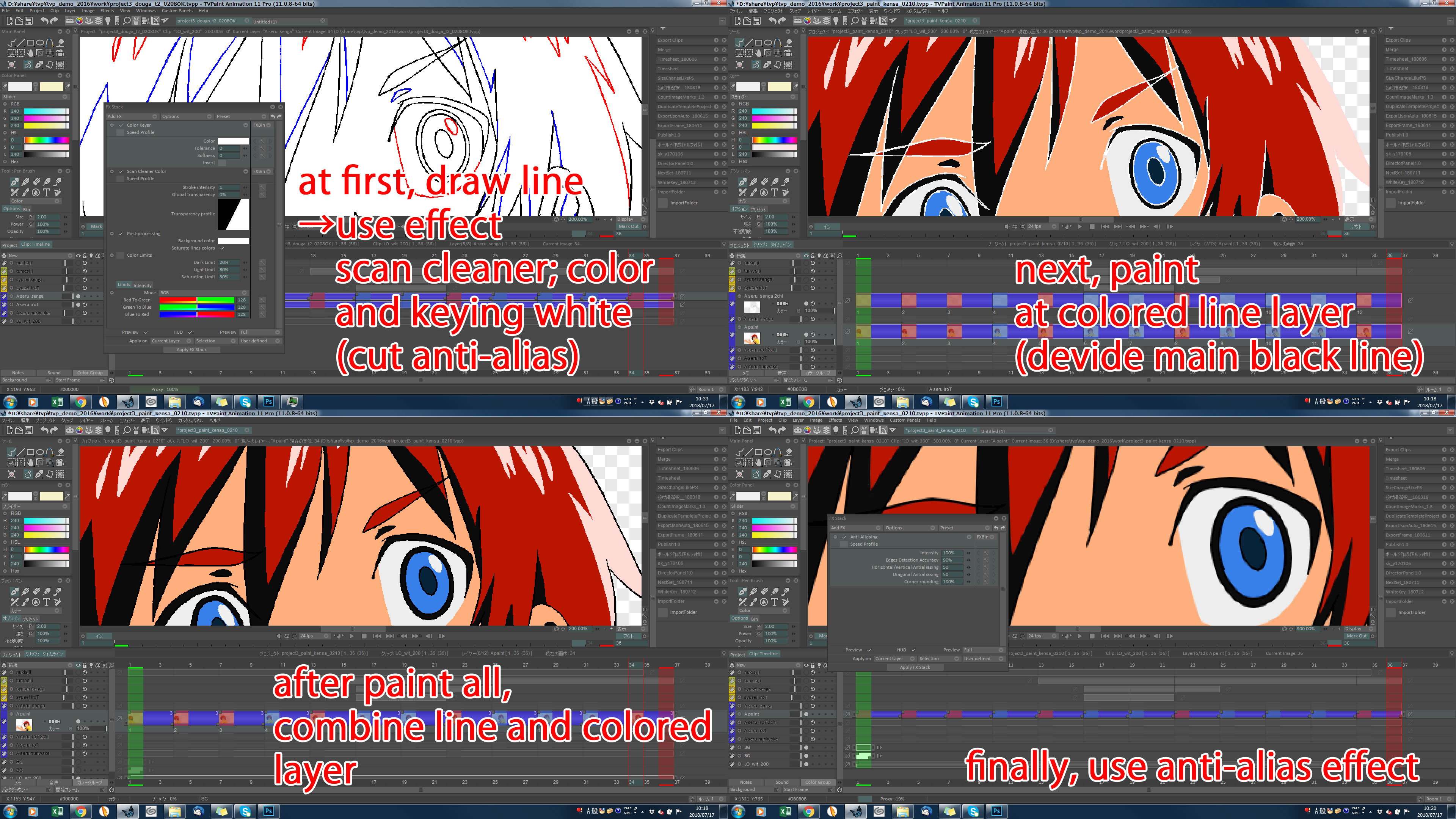Douga window Main Panel: select Camera tool
The width and height of the screenshot is (1456, 819).
(x=61, y=53)
